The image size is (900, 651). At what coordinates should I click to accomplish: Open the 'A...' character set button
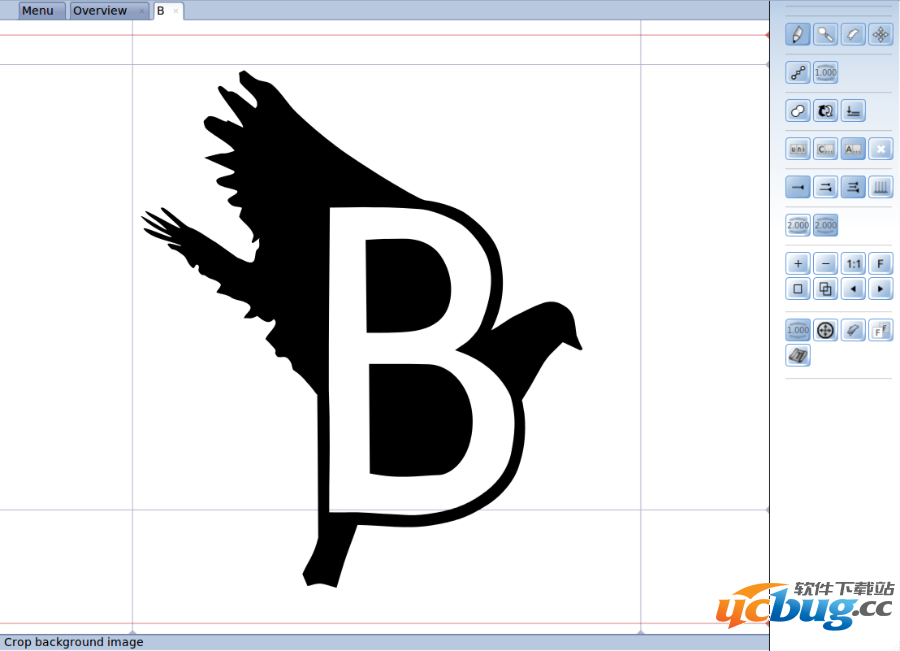click(853, 149)
